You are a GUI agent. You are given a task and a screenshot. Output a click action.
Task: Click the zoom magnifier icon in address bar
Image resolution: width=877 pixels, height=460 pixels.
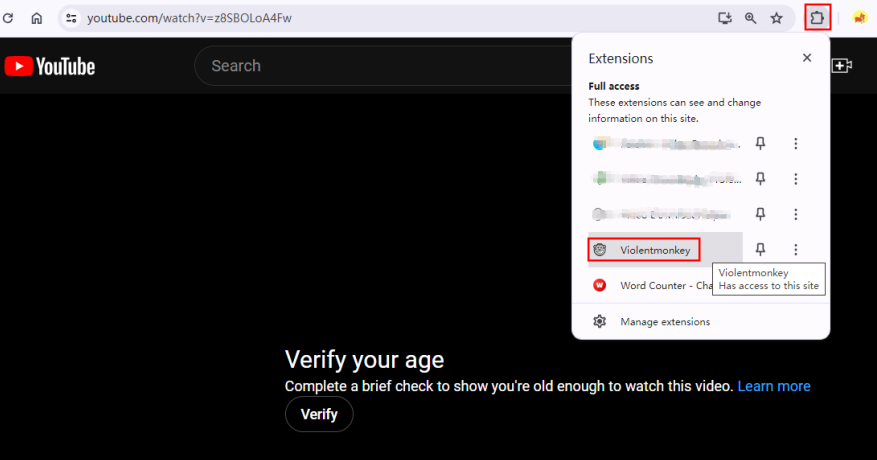pyautogui.click(x=750, y=18)
